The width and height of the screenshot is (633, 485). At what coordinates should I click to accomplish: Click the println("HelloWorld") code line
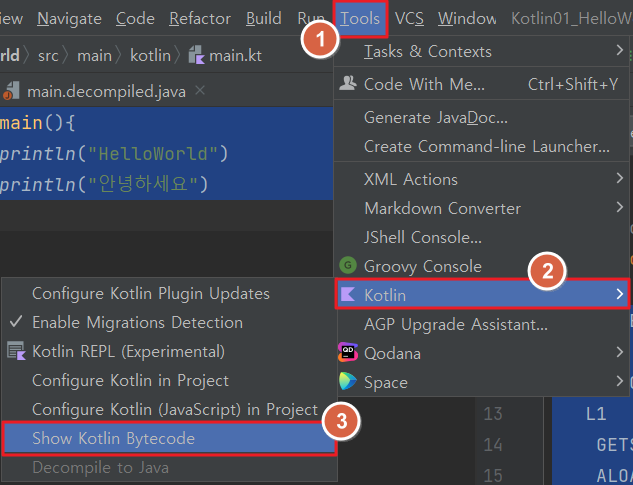coord(114,154)
